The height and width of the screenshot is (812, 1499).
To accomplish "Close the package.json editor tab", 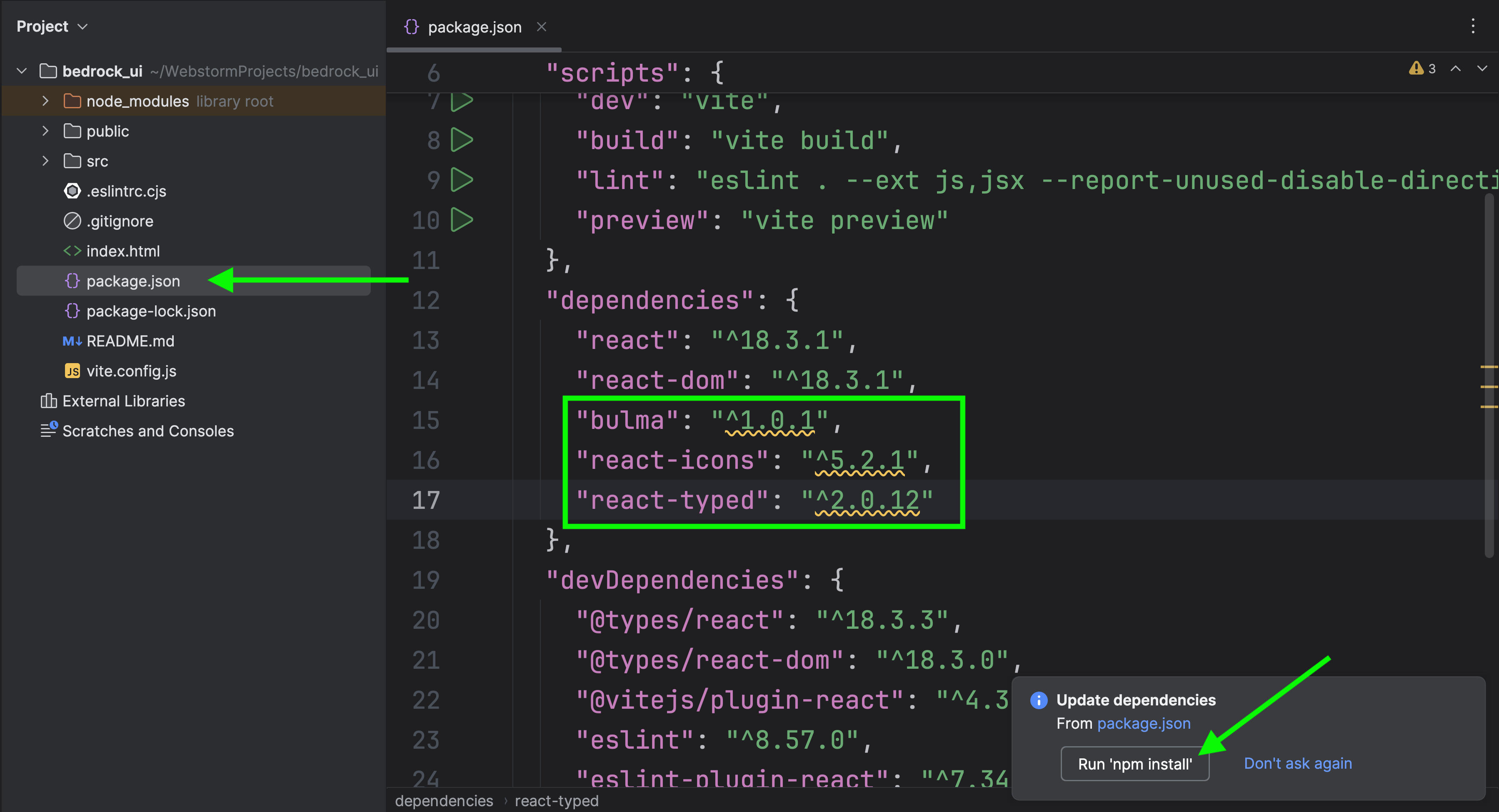I will (x=541, y=27).
